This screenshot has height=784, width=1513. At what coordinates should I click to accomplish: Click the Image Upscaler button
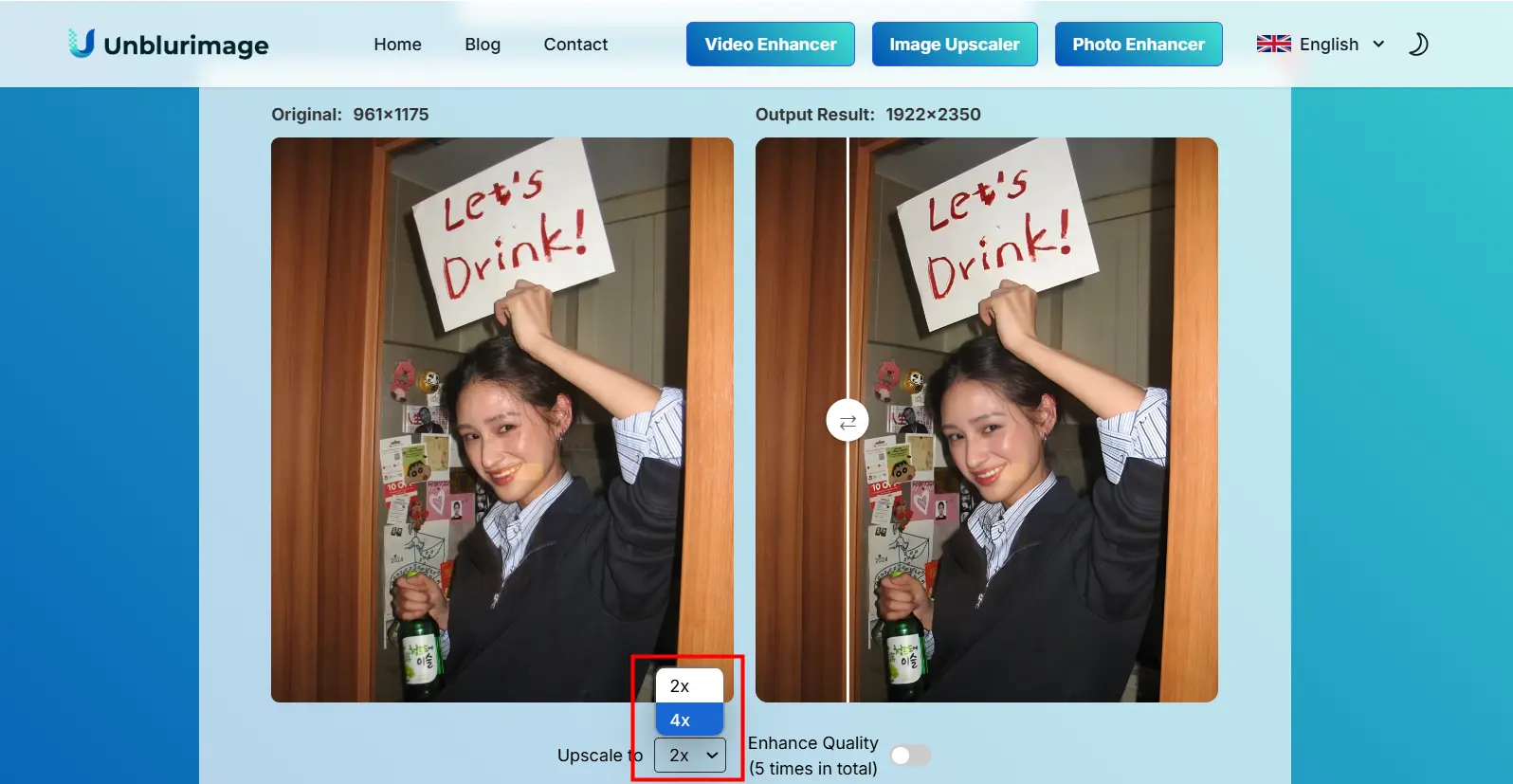[x=955, y=45]
